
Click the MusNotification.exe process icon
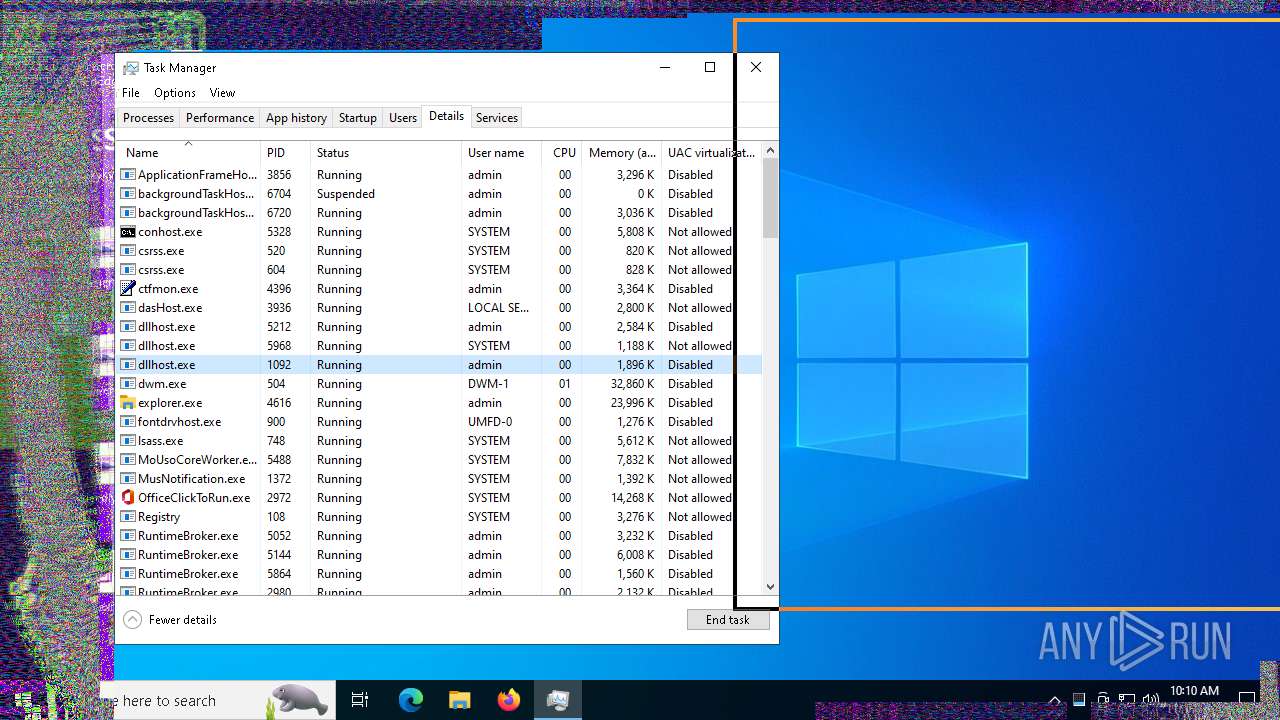[128, 479]
